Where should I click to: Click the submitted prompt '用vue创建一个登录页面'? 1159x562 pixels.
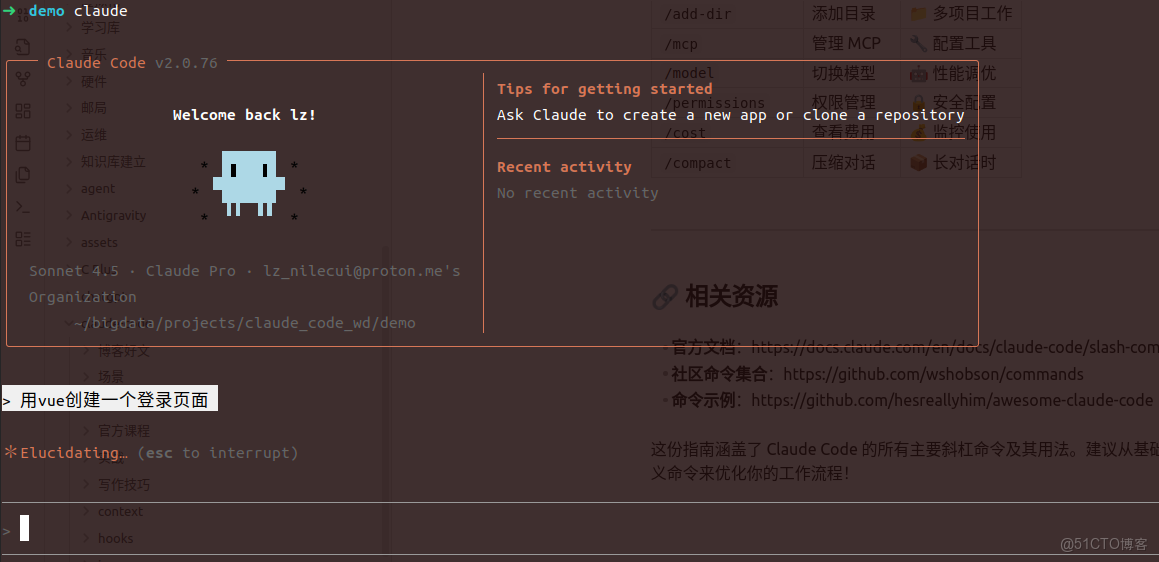tap(114, 400)
